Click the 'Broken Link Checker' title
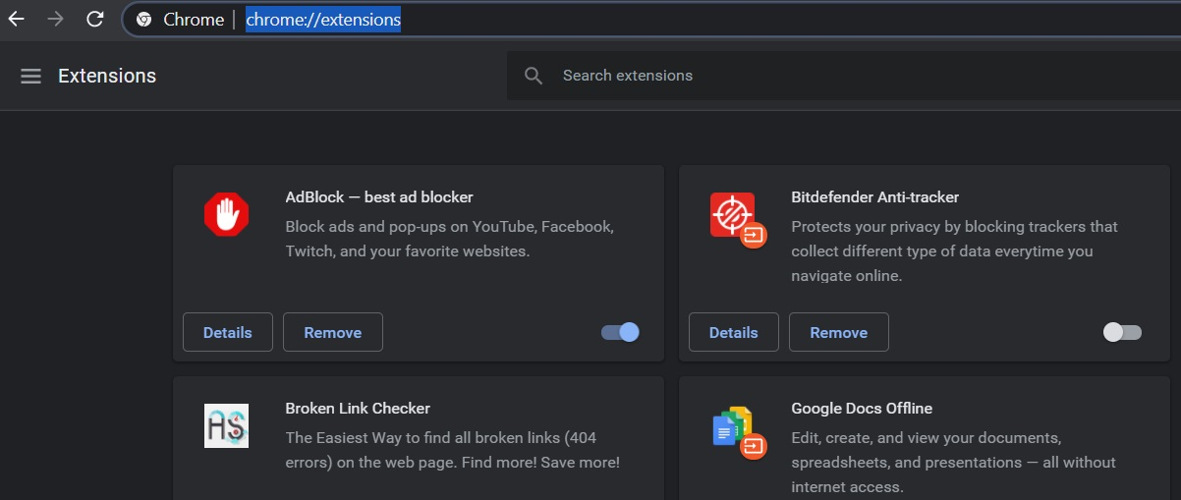The width and height of the screenshot is (1181, 500). click(x=358, y=408)
